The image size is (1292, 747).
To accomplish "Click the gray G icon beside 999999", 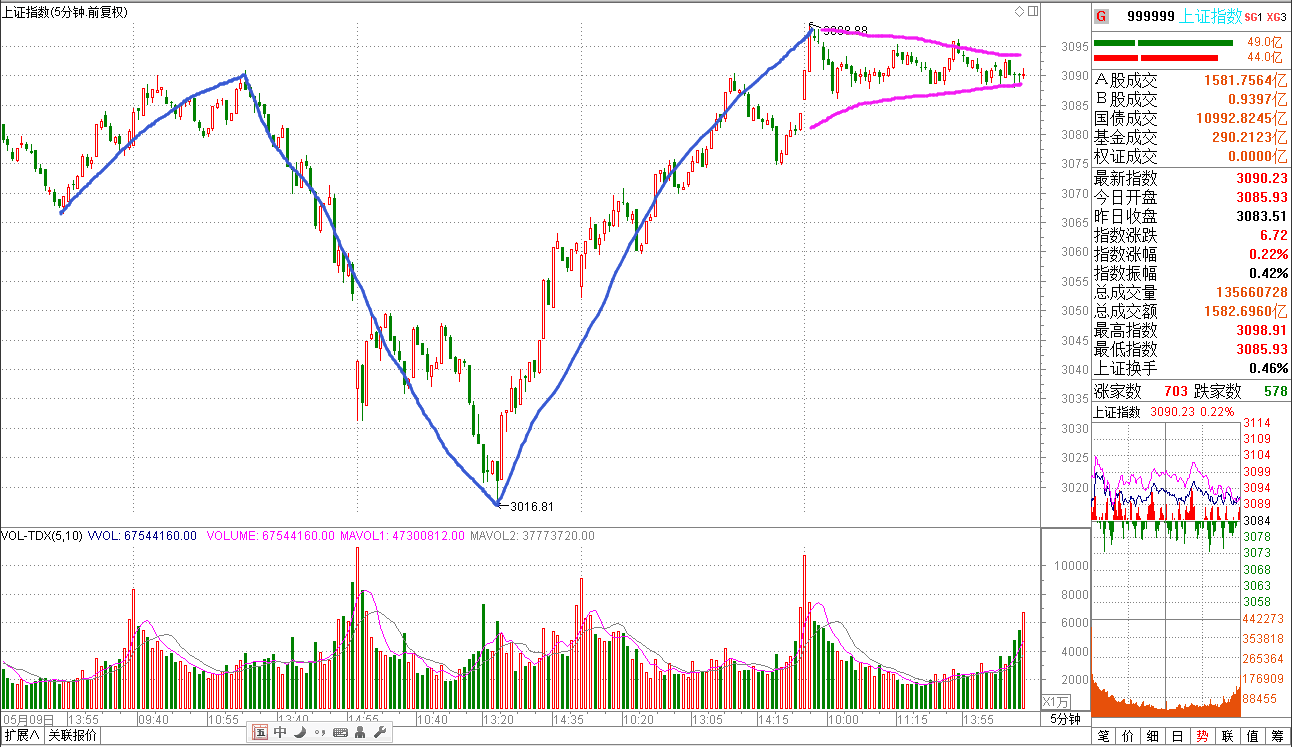I will [x=1102, y=16].
